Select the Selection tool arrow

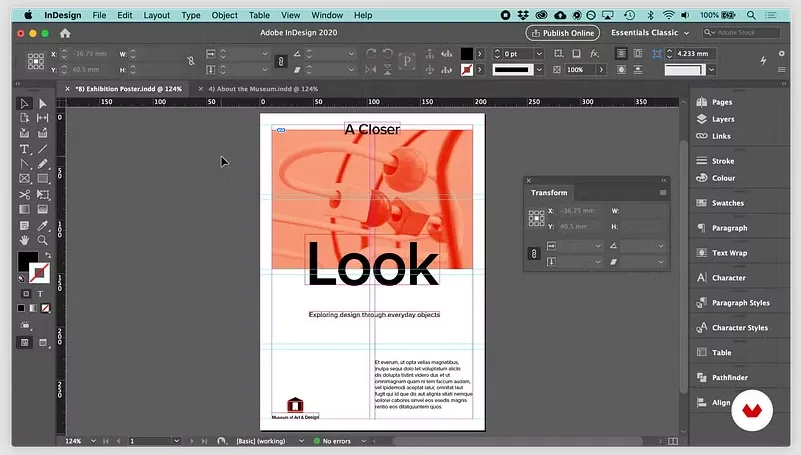pyautogui.click(x=24, y=104)
